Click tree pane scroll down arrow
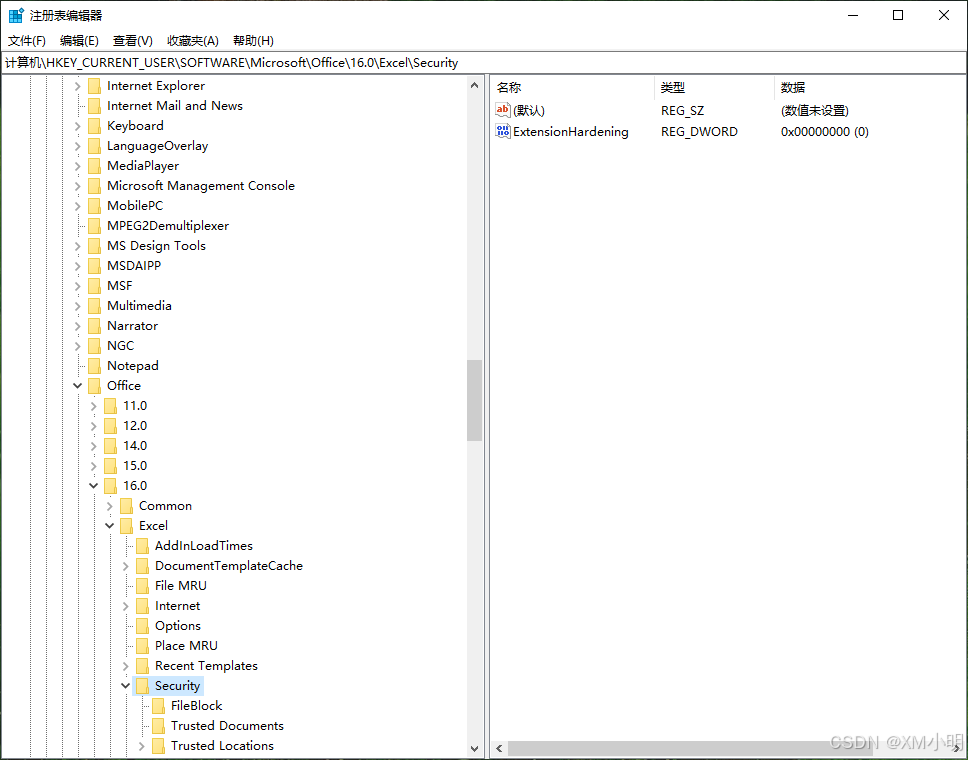The image size is (968, 760). [474, 749]
